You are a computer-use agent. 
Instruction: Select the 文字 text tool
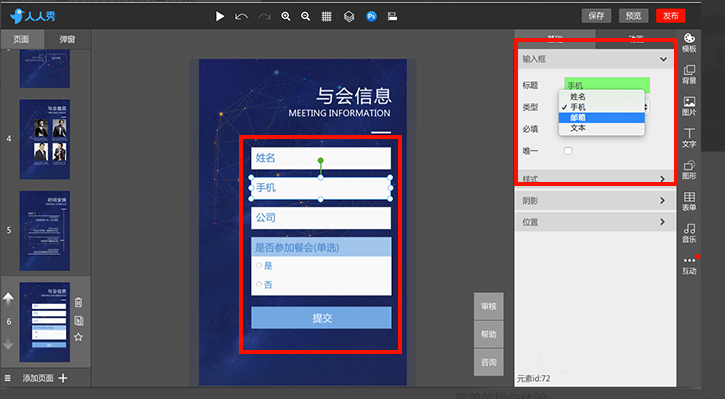tap(689, 138)
